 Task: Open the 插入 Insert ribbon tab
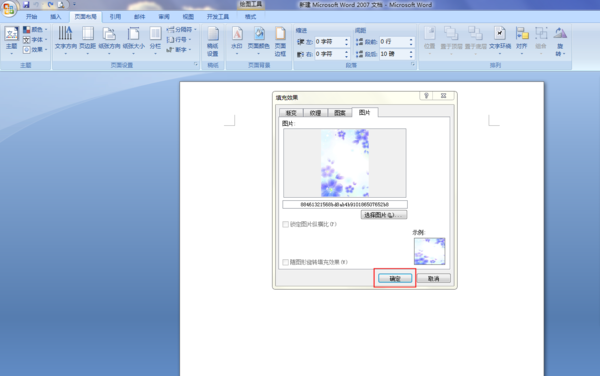click(55, 17)
